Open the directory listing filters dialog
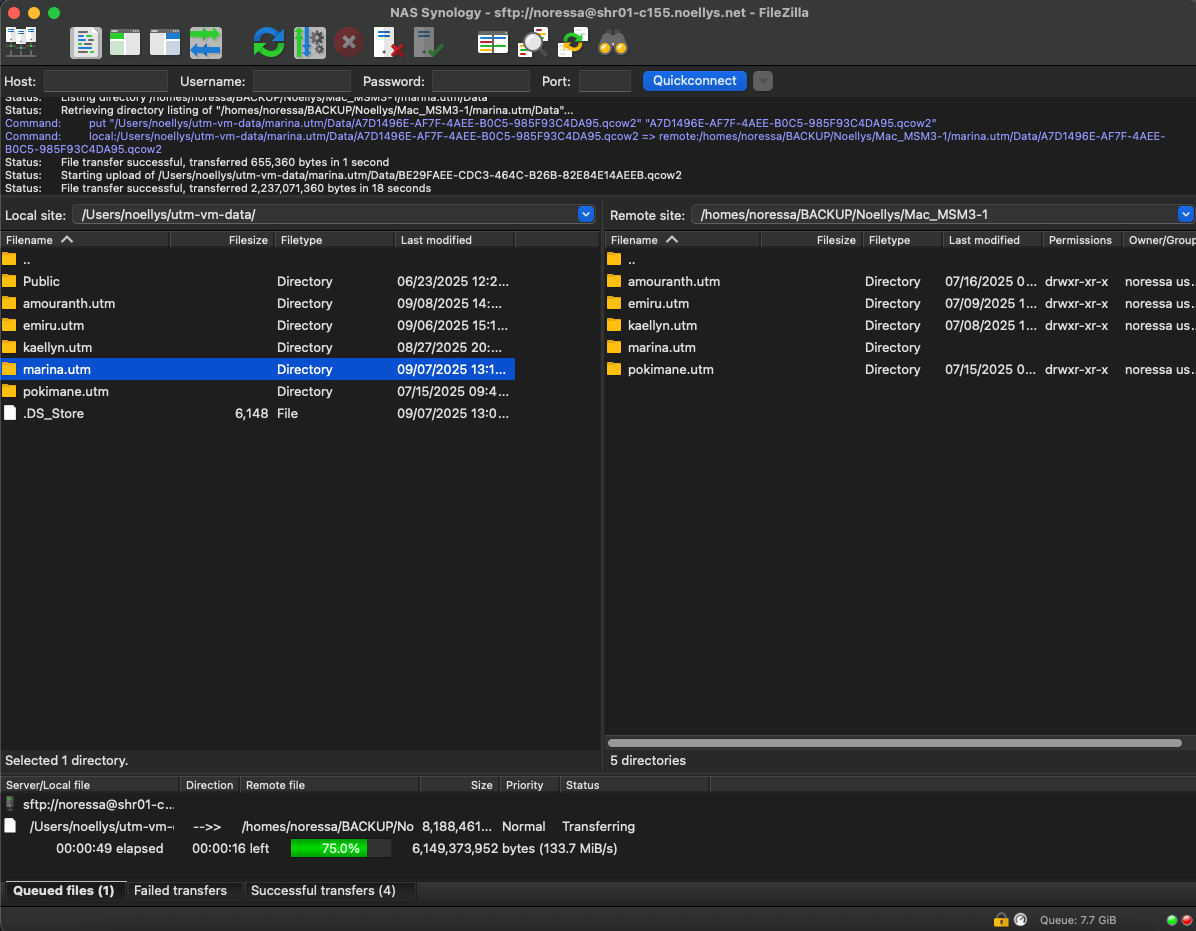Image resolution: width=1196 pixels, height=931 pixels. coord(493,42)
